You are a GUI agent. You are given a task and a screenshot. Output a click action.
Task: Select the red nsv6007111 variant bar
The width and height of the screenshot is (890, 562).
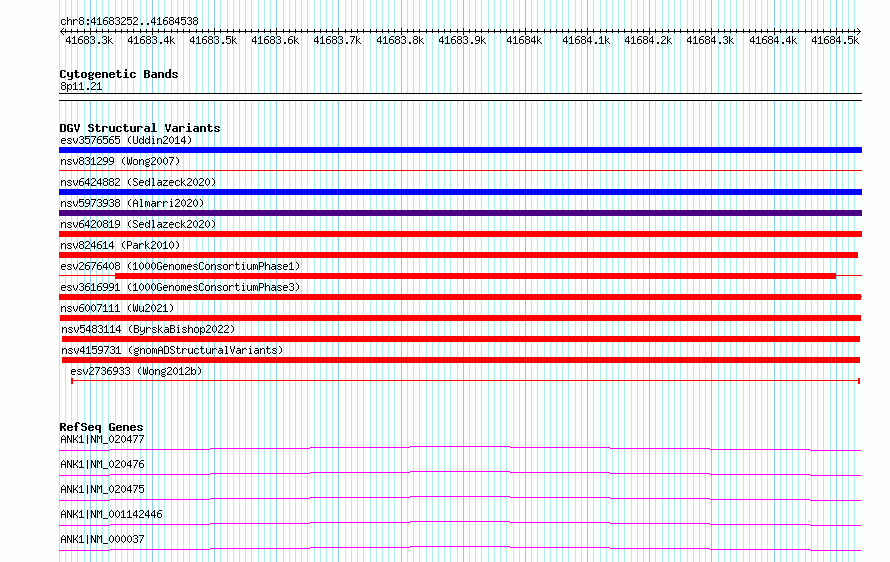[x=460, y=318]
